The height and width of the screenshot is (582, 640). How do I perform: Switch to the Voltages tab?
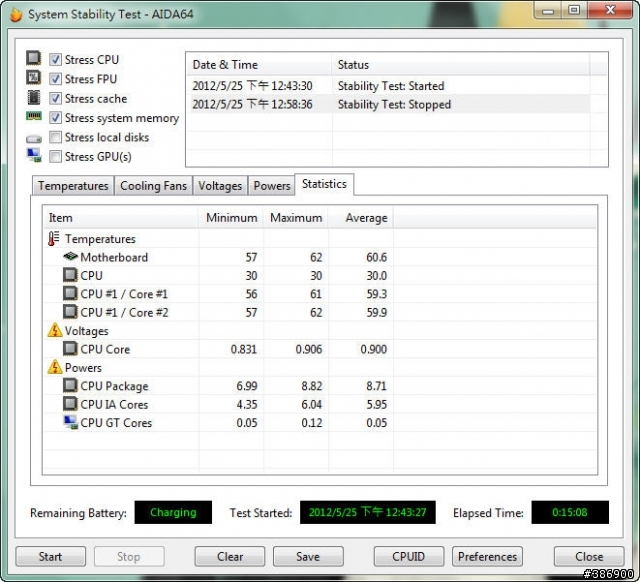[220, 186]
